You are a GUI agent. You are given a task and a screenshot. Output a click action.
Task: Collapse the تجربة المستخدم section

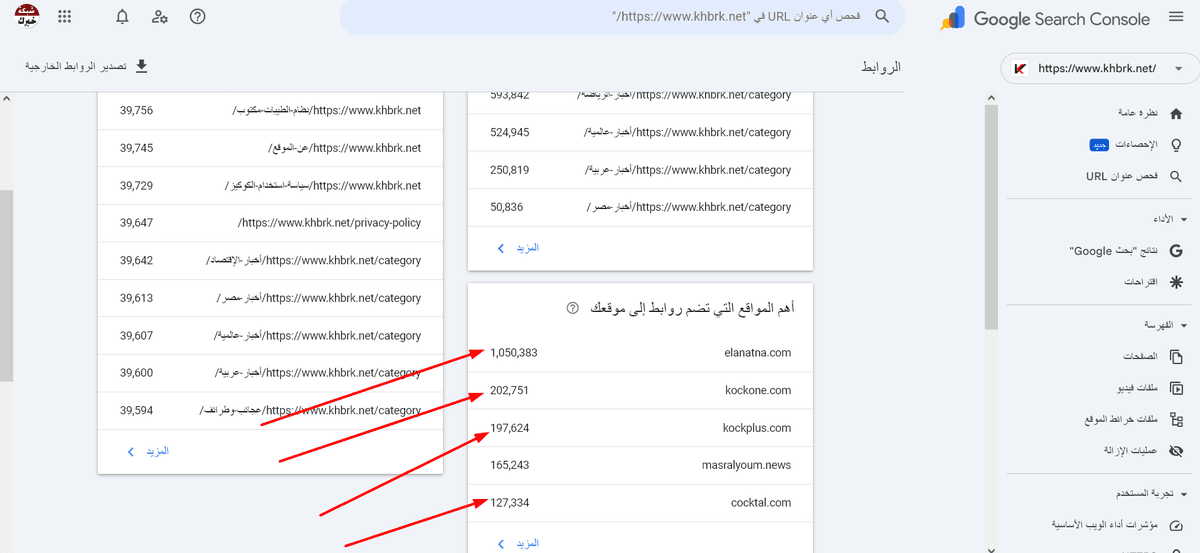coord(1184,494)
